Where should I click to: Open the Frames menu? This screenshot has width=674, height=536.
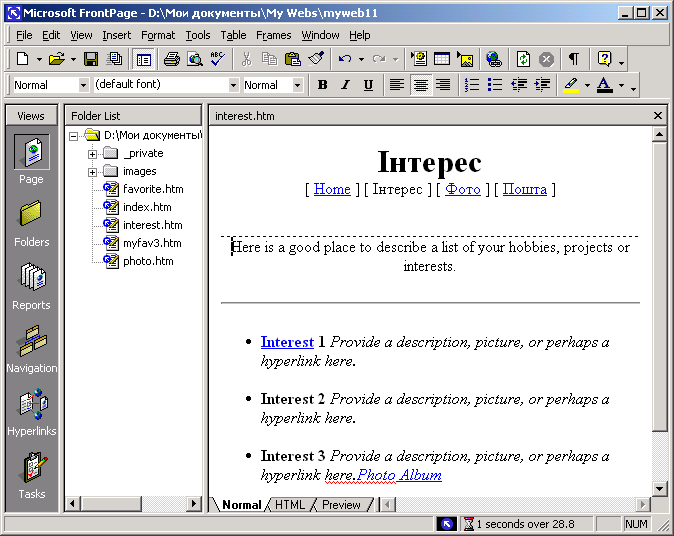click(x=273, y=35)
